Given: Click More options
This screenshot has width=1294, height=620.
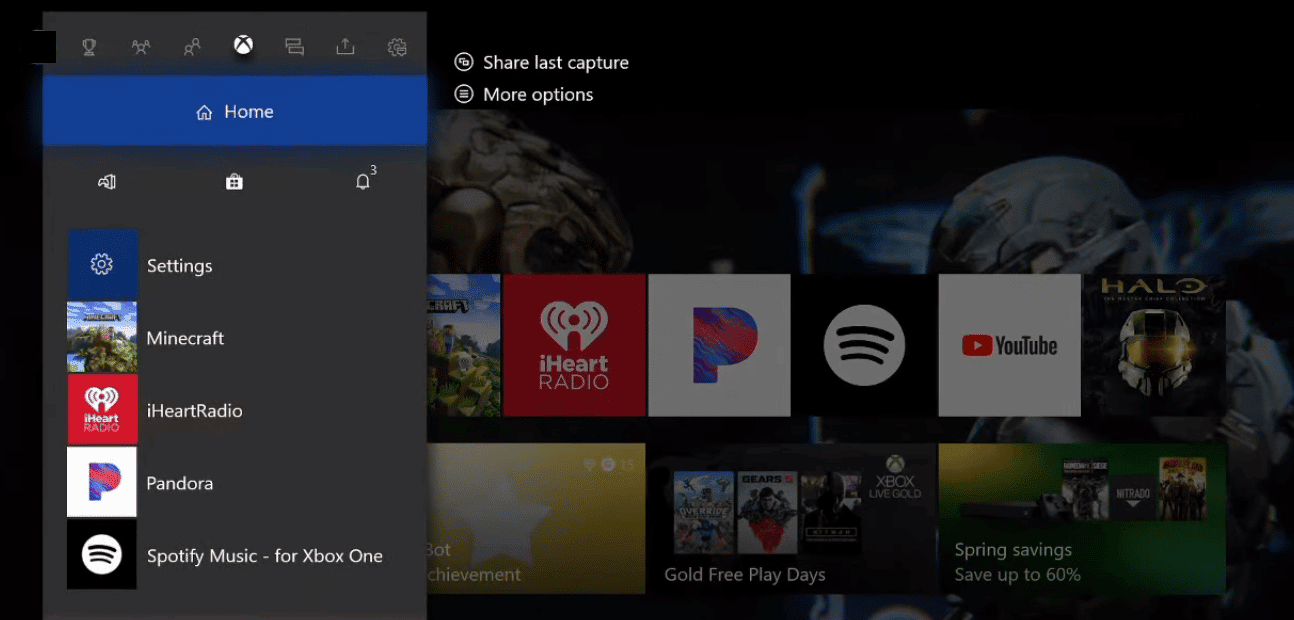Looking at the screenshot, I should click(x=524, y=94).
